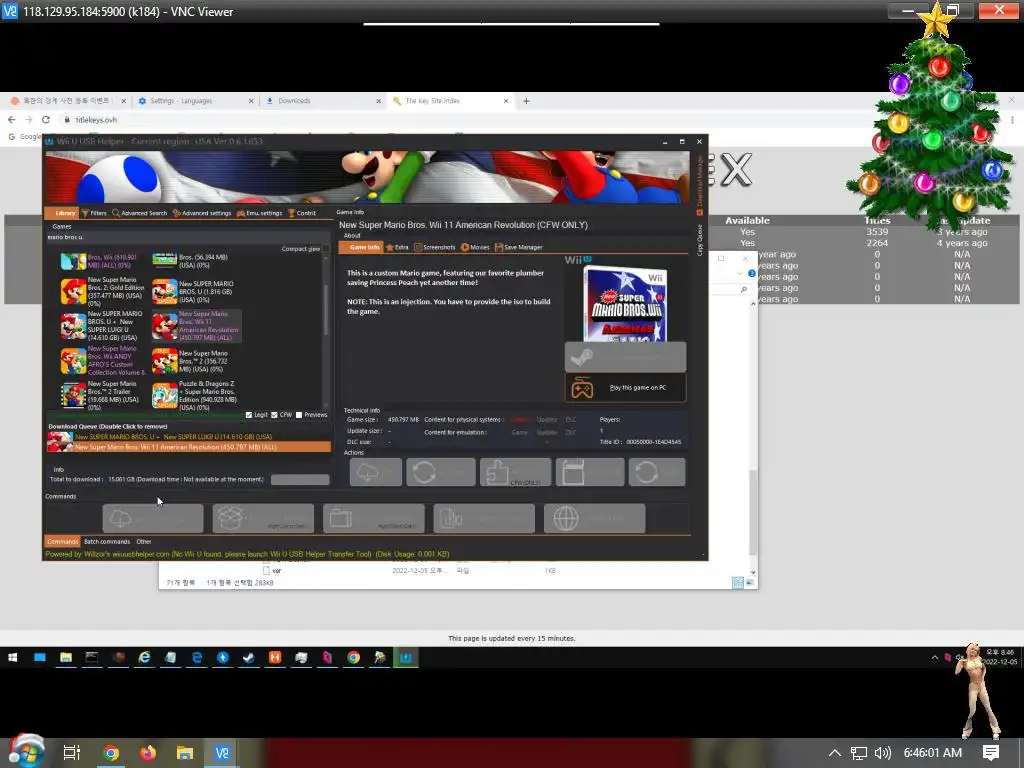Click the remote Windows Start button
Image resolution: width=1024 pixels, height=768 pixels.
click(12, 658)
